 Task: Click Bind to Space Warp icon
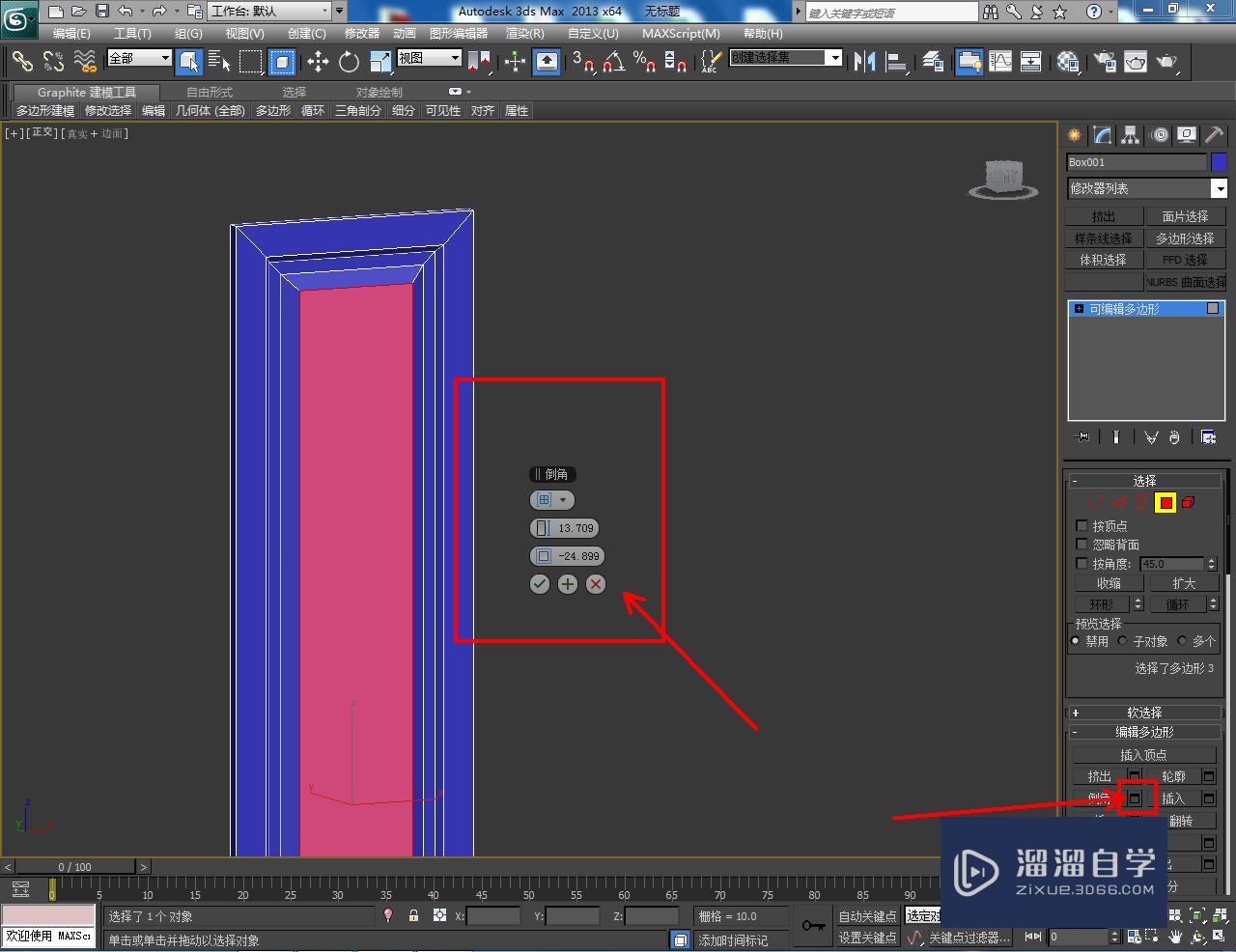[85, 62]
